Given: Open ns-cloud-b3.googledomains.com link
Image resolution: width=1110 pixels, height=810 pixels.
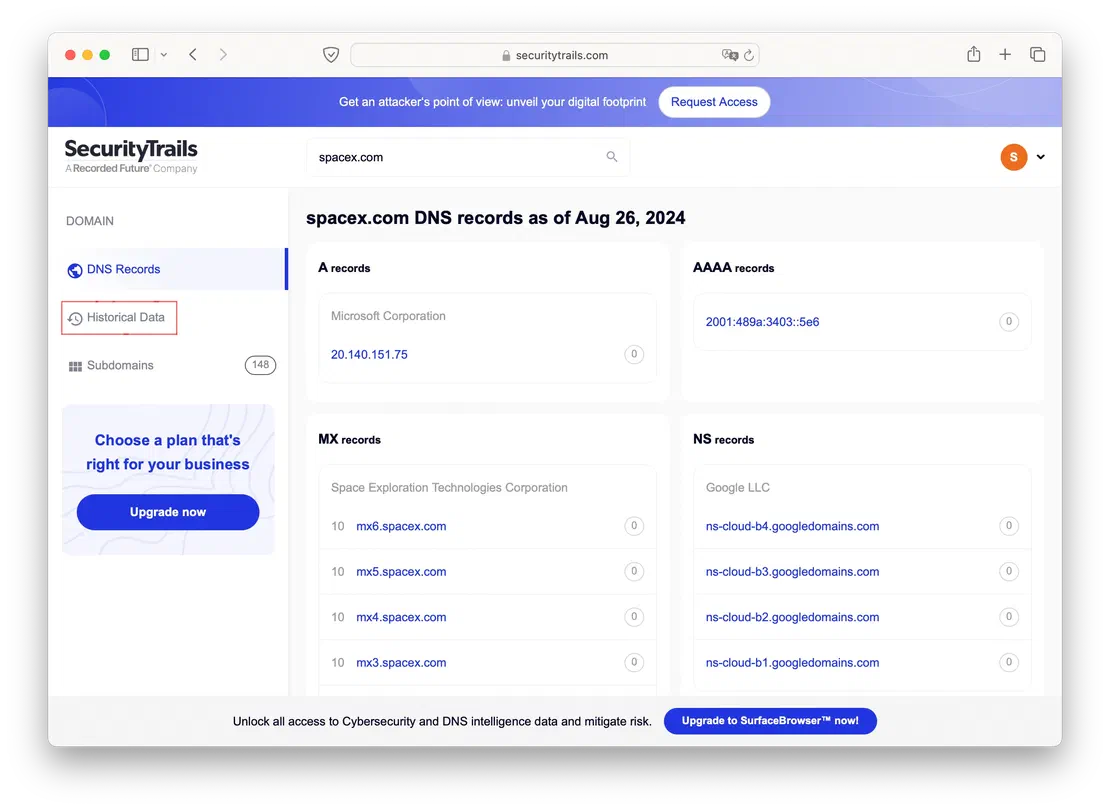Looking at the screenshot, I should coord(792,571).
